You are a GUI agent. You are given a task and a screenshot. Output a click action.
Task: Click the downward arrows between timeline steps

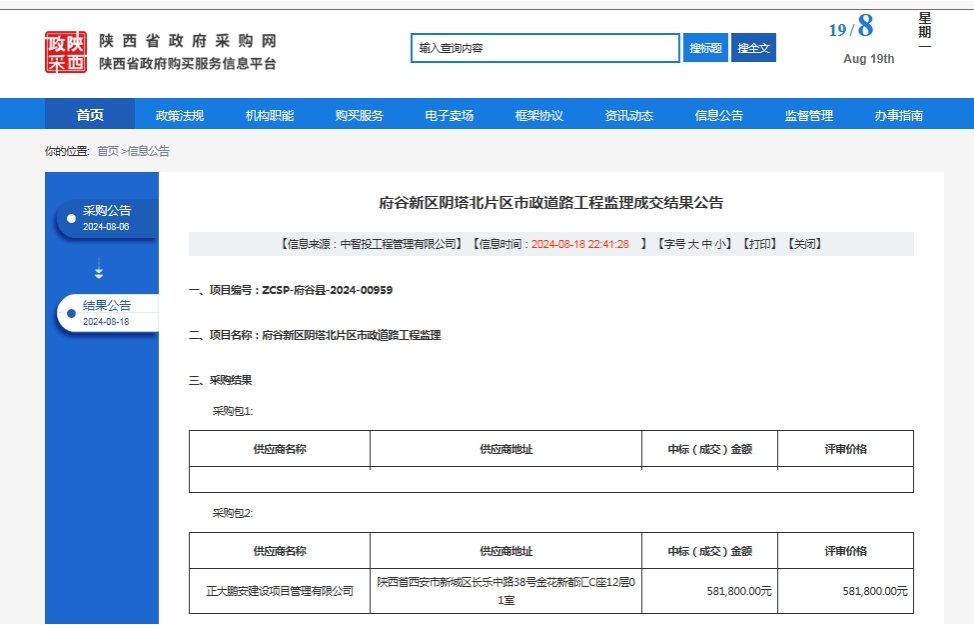tap(98, 268)
